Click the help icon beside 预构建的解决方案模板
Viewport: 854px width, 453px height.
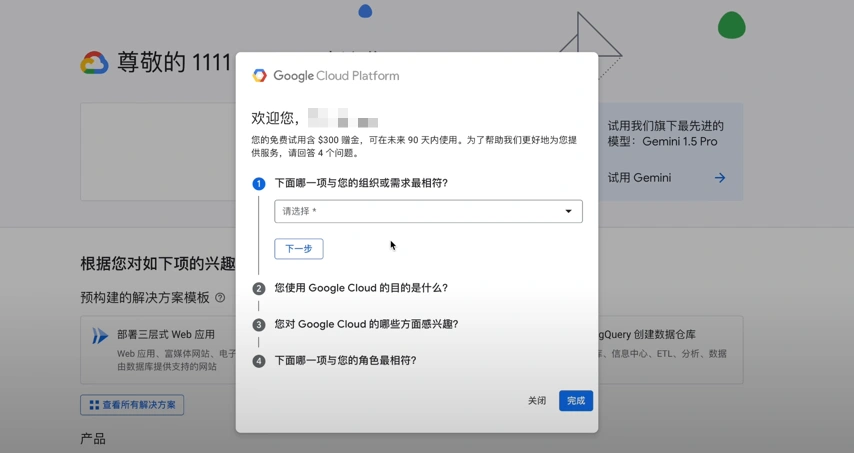[220, 298]
